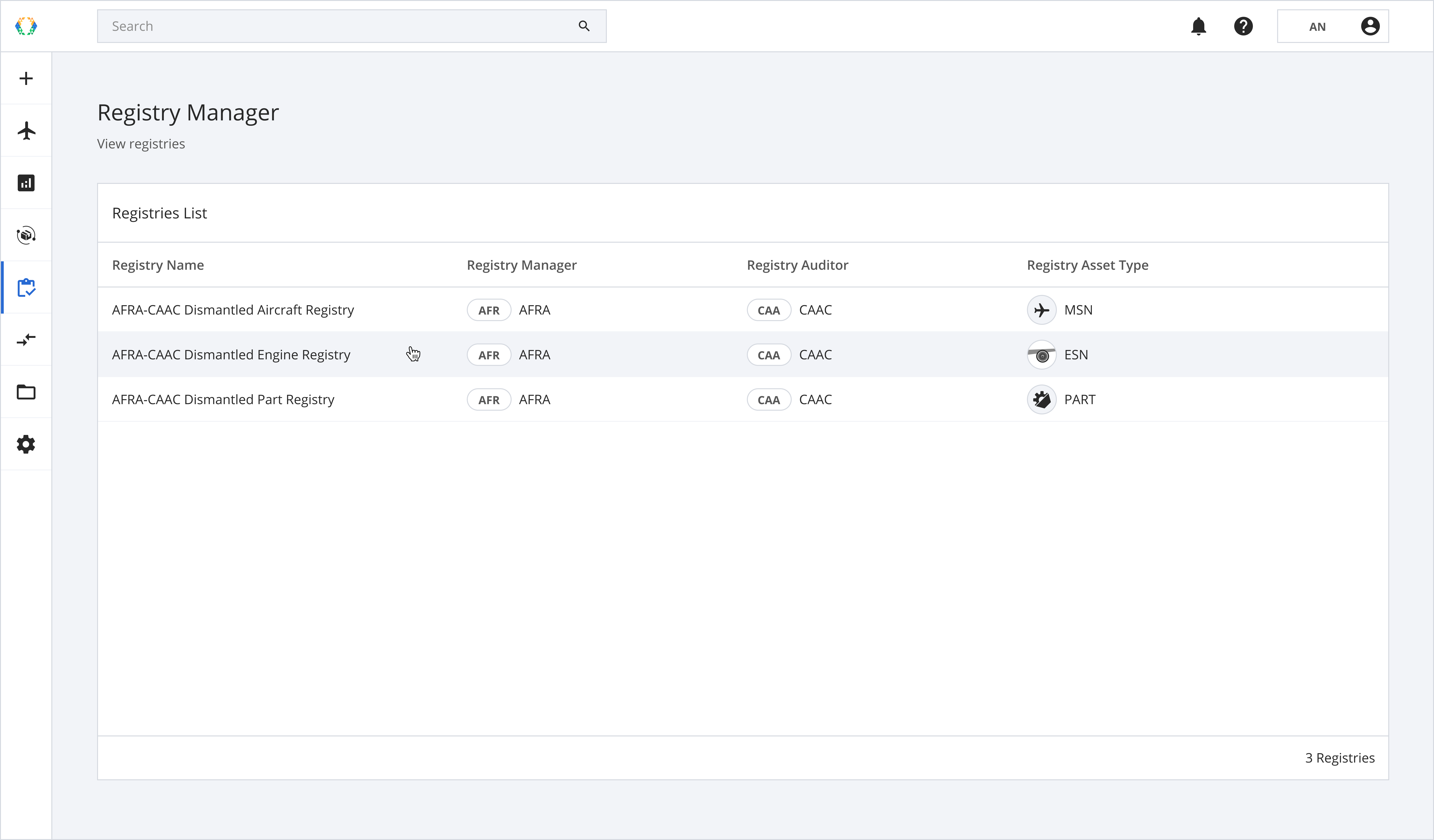
Task: Click the MSN airplane asset type icon
Action: coord(1041,310)
